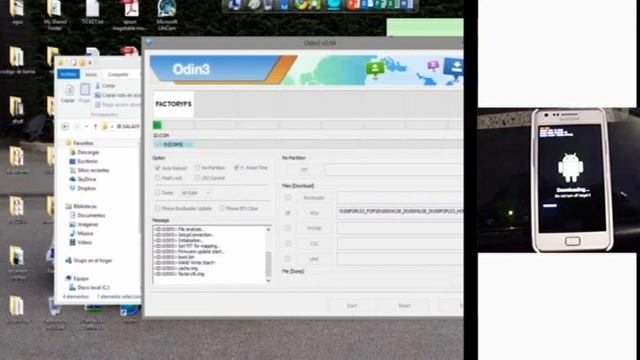Click the Copiar icon in Explorer ribbon
Viewport: 640px width, 360px height.
tap(68, 93)
